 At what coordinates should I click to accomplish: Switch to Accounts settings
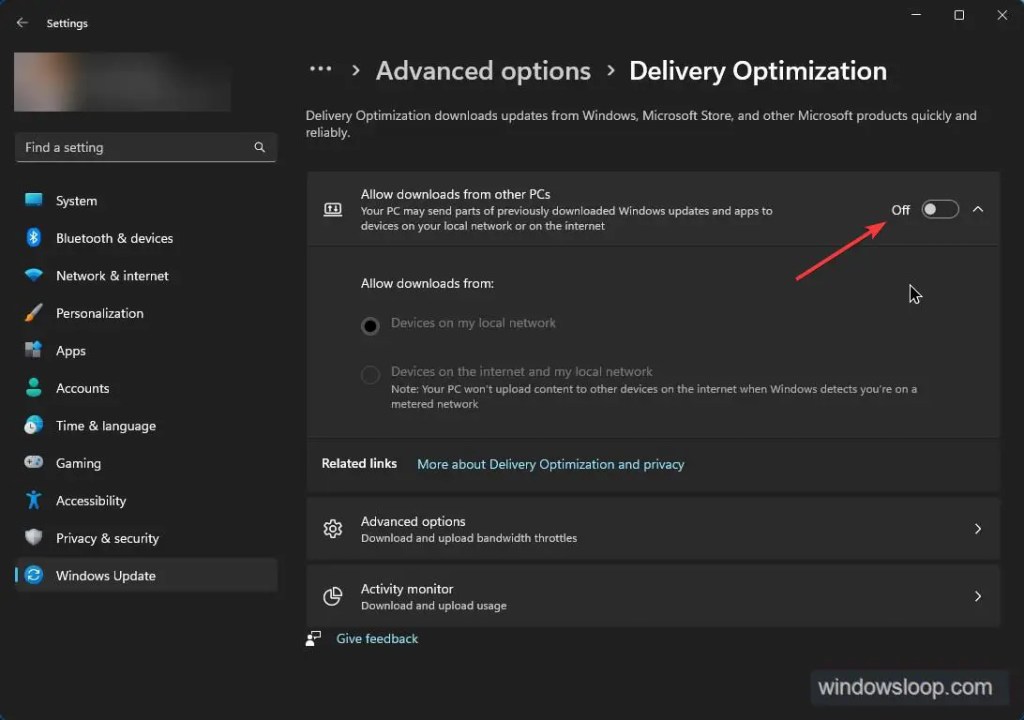(x=146, y=388)
